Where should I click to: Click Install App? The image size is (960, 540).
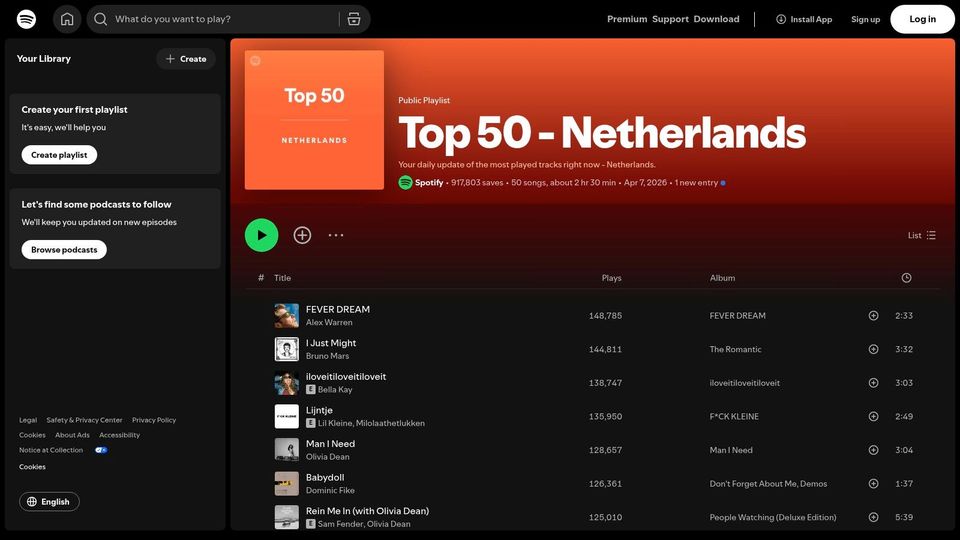[804, 19]
